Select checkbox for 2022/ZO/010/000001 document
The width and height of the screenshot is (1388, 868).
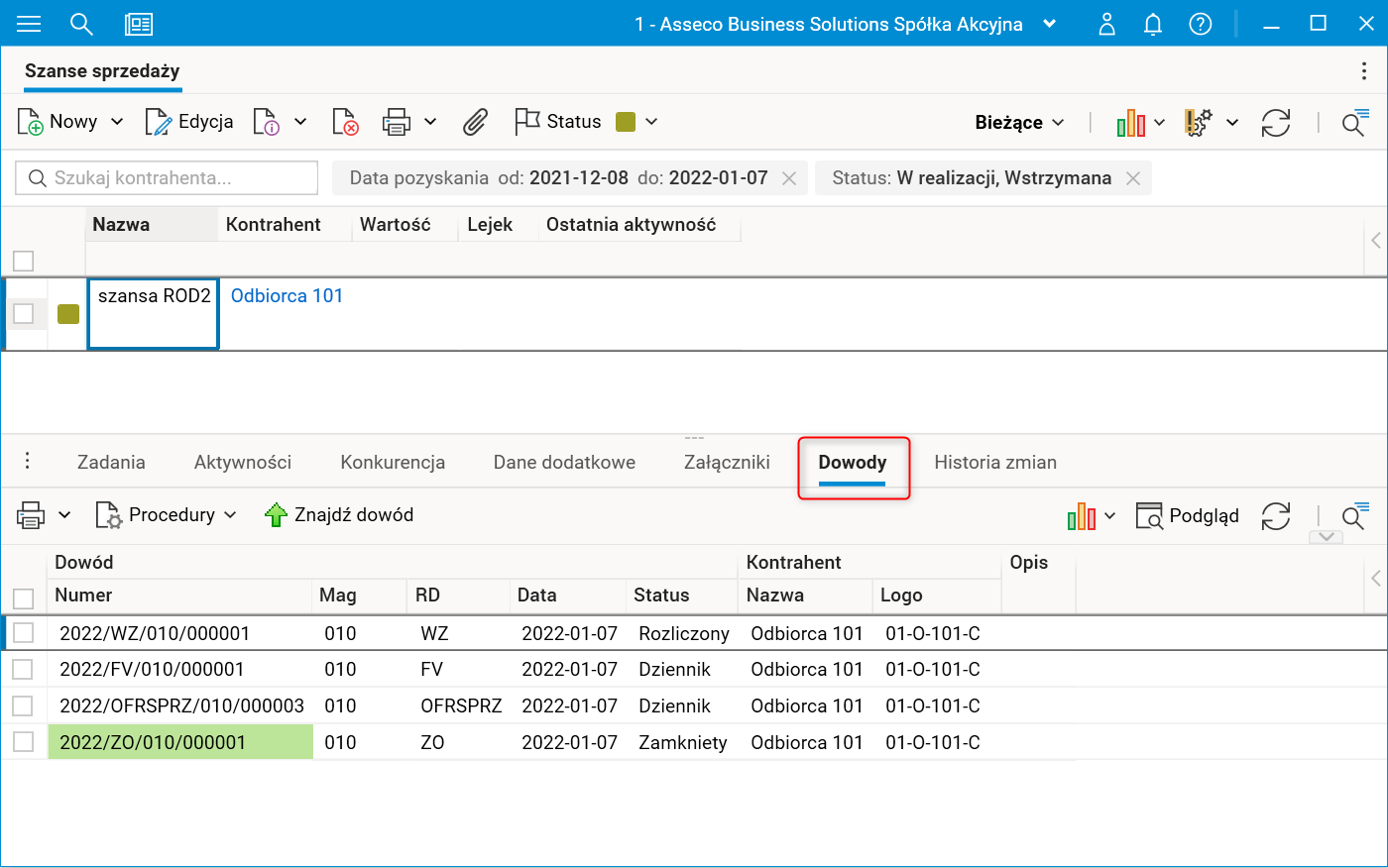coord(24,742)
